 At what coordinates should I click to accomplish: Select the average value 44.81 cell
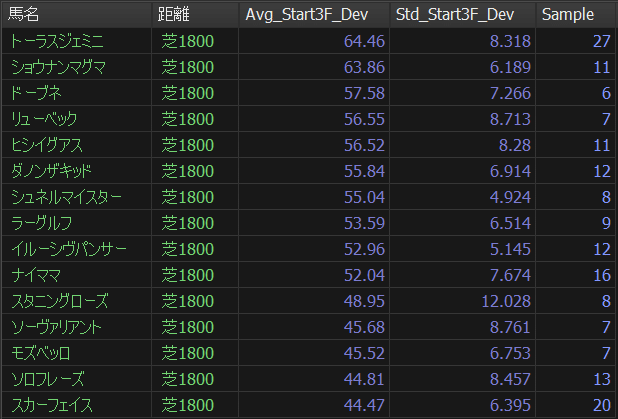314,379
